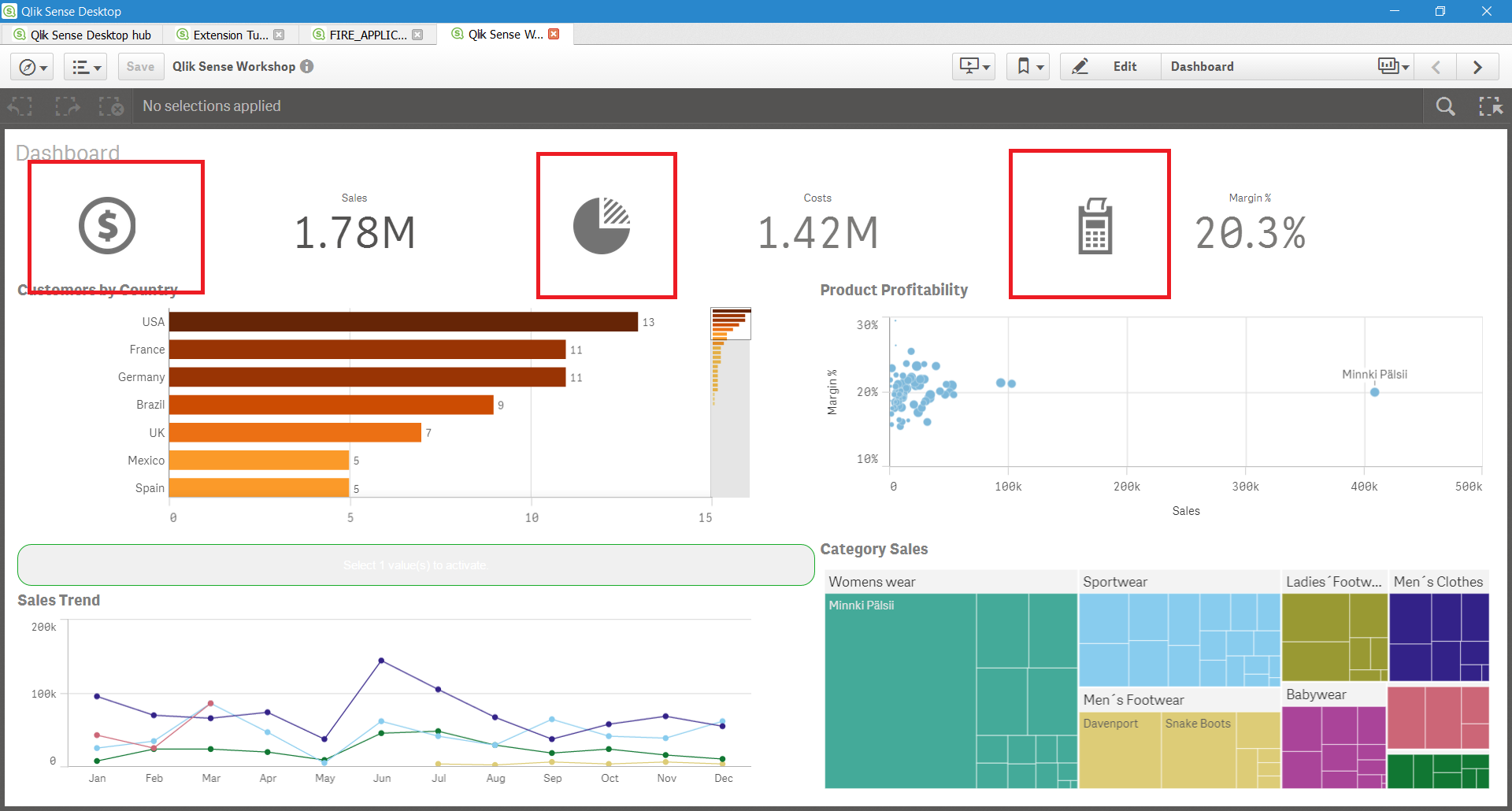Screen dimensions: 1512x811
Task: Step forward in selections history
Action: 67,106
